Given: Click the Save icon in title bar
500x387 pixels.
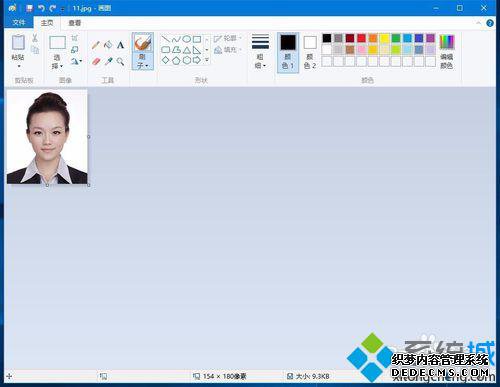Looking at the screenshot, I should click(x=29, y=8).
